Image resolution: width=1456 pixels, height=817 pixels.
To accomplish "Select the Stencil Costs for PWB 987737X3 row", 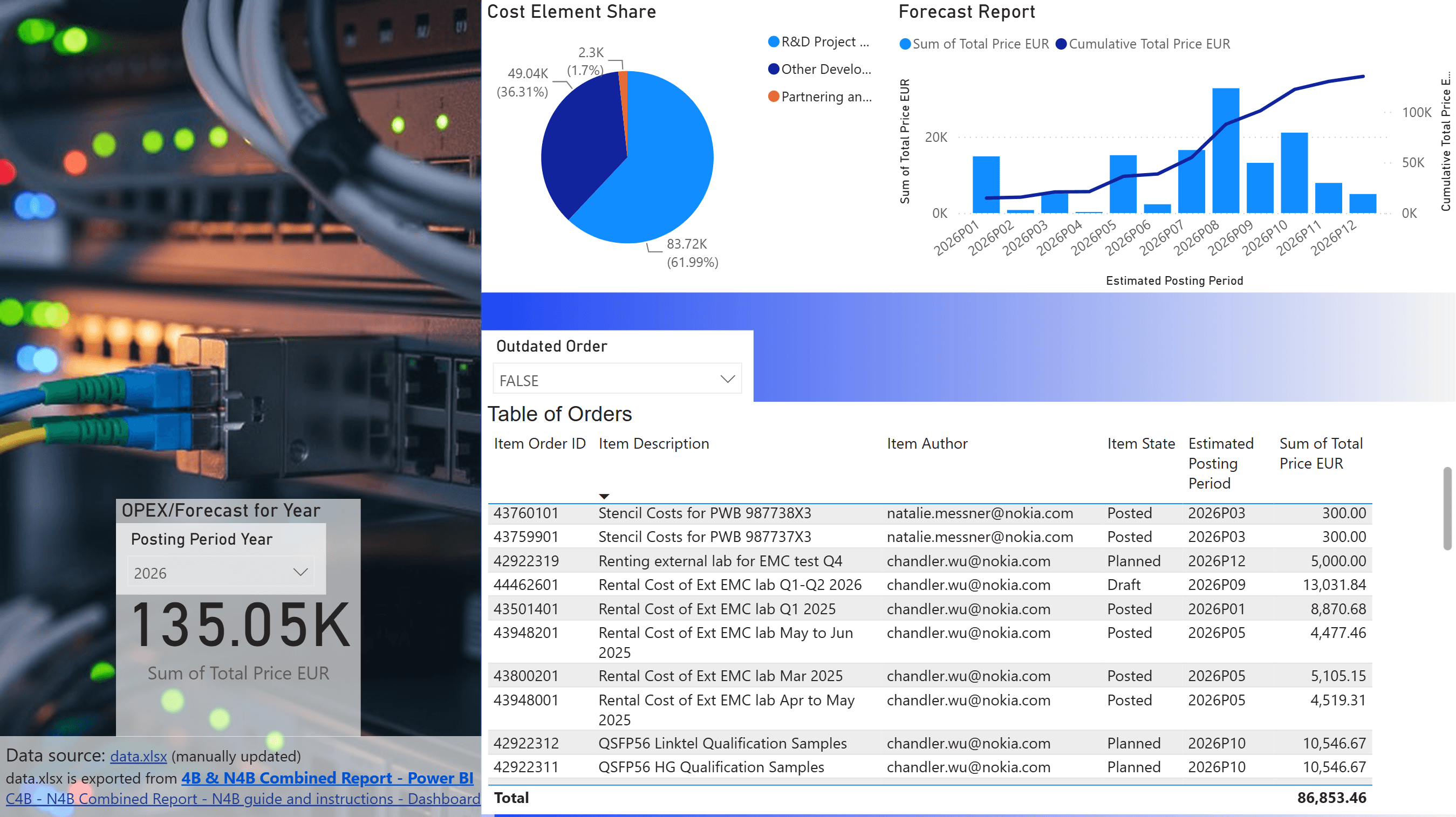I will point(930,537).
